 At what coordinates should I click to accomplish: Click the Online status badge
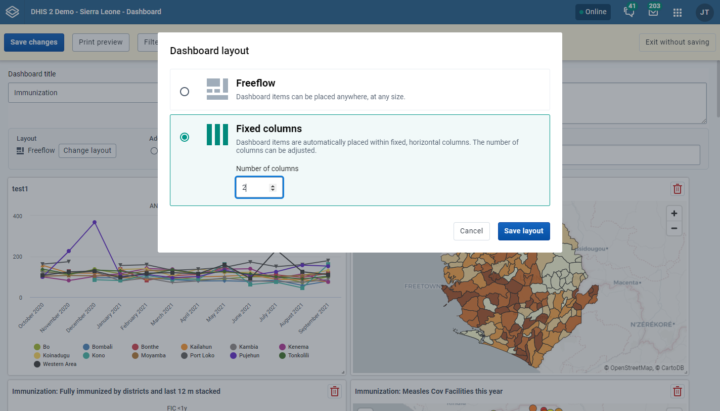(x=593, y=12)
